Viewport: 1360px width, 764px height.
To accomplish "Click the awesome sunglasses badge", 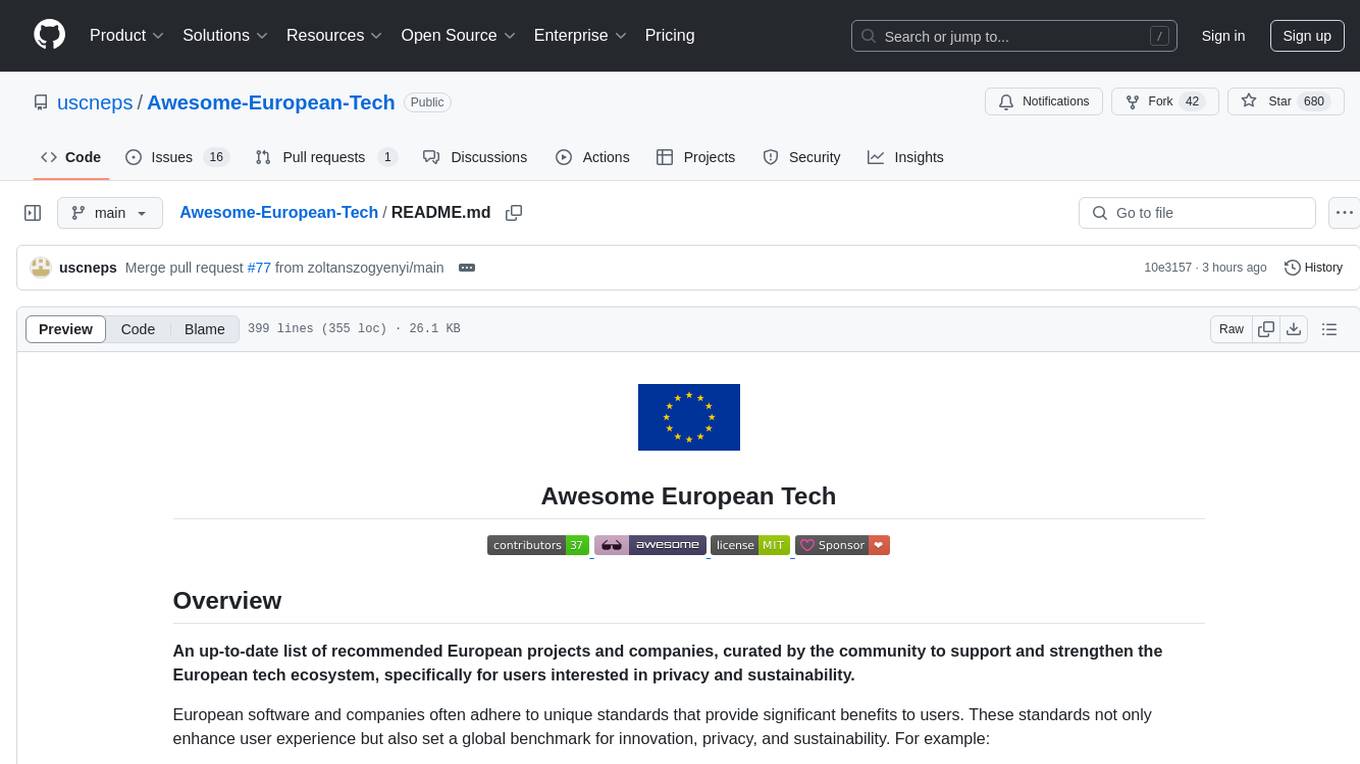I will (x=650, y=545).
